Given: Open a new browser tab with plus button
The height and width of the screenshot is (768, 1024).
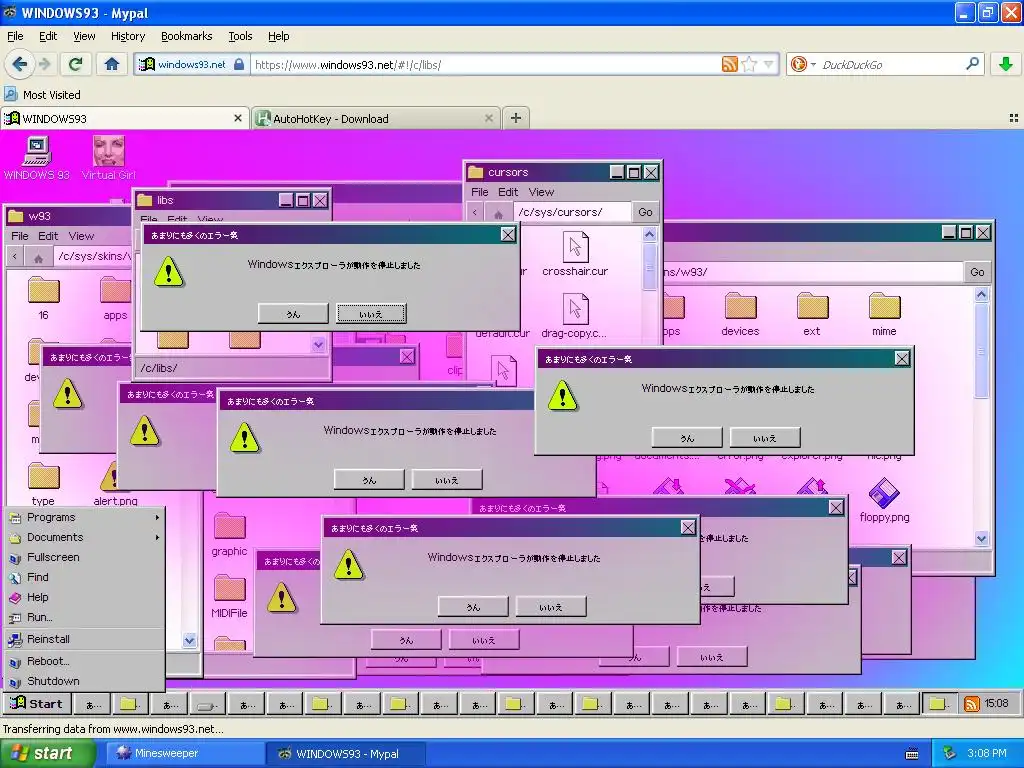Looking at the screenshot, I should (x=516, y=118).
